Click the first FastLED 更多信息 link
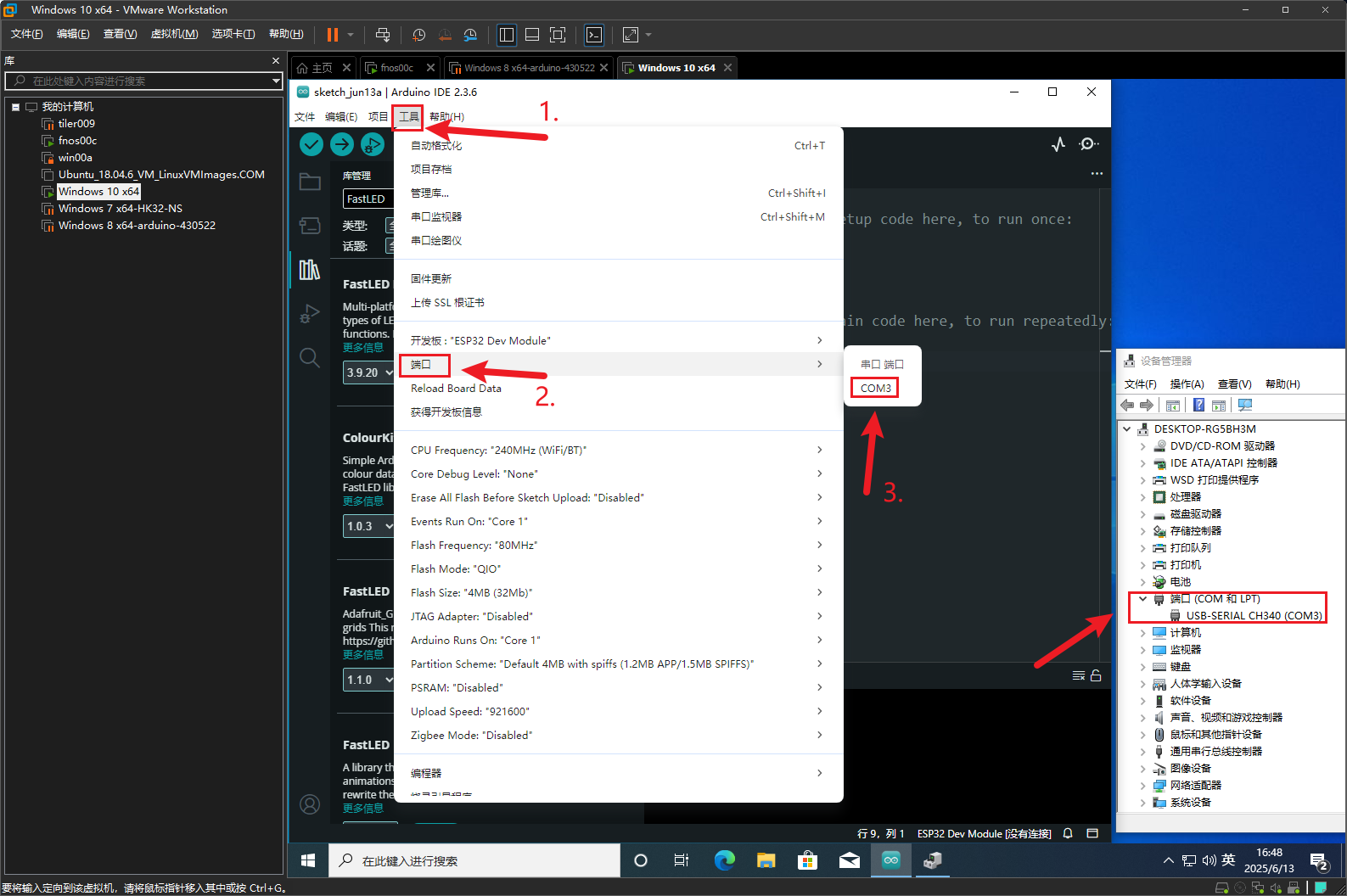The width and height of the screenshot is (1347, 896). pyautogui.click(x=363, y=348)
